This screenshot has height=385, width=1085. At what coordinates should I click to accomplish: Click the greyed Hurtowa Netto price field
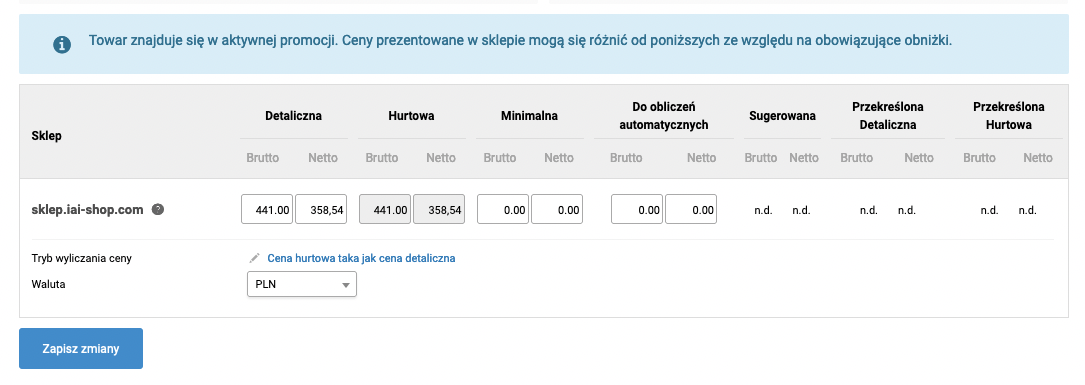click(x=439, y=209)
